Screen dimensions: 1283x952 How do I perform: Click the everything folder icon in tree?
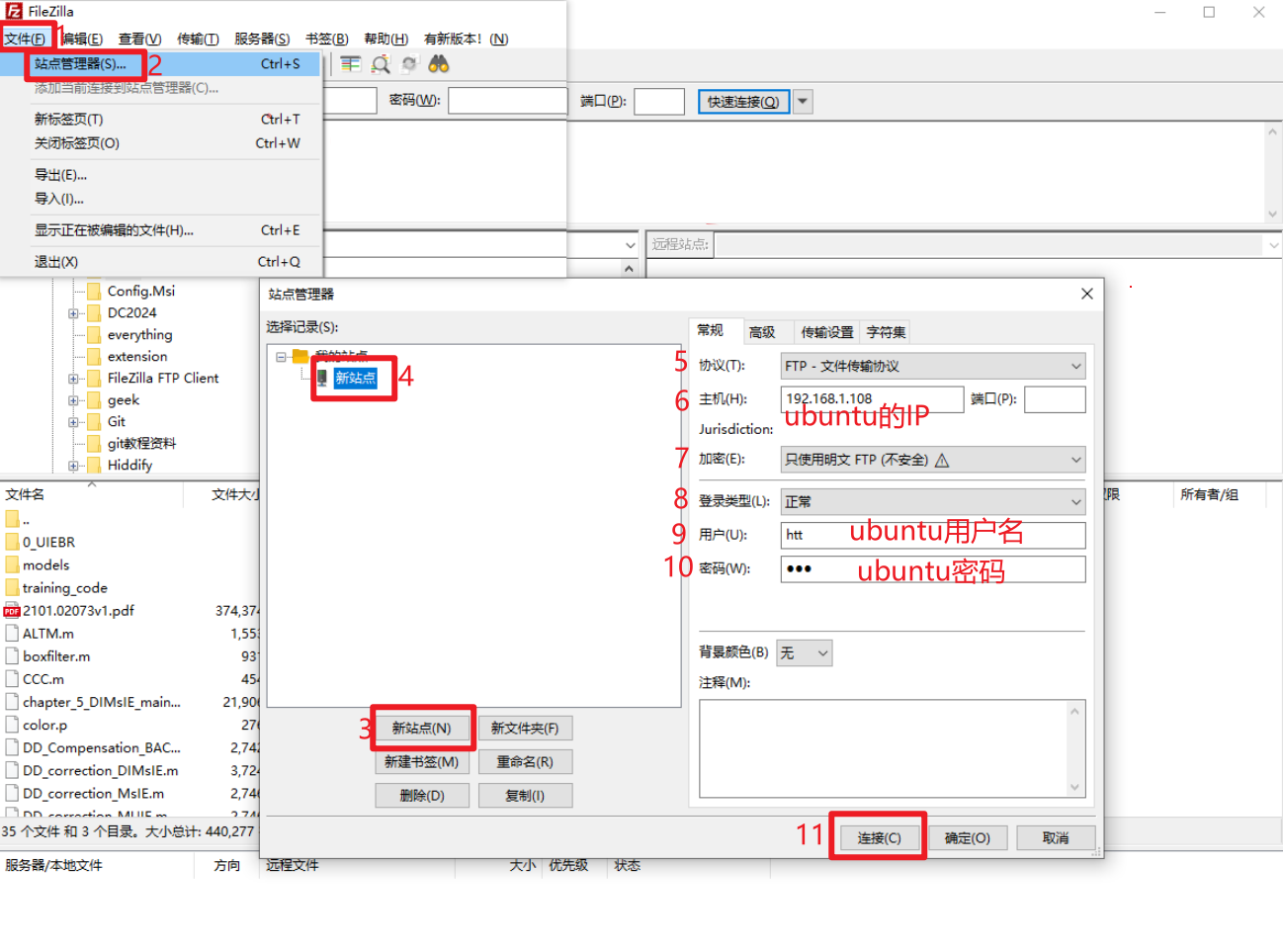(x=94, y=334)
